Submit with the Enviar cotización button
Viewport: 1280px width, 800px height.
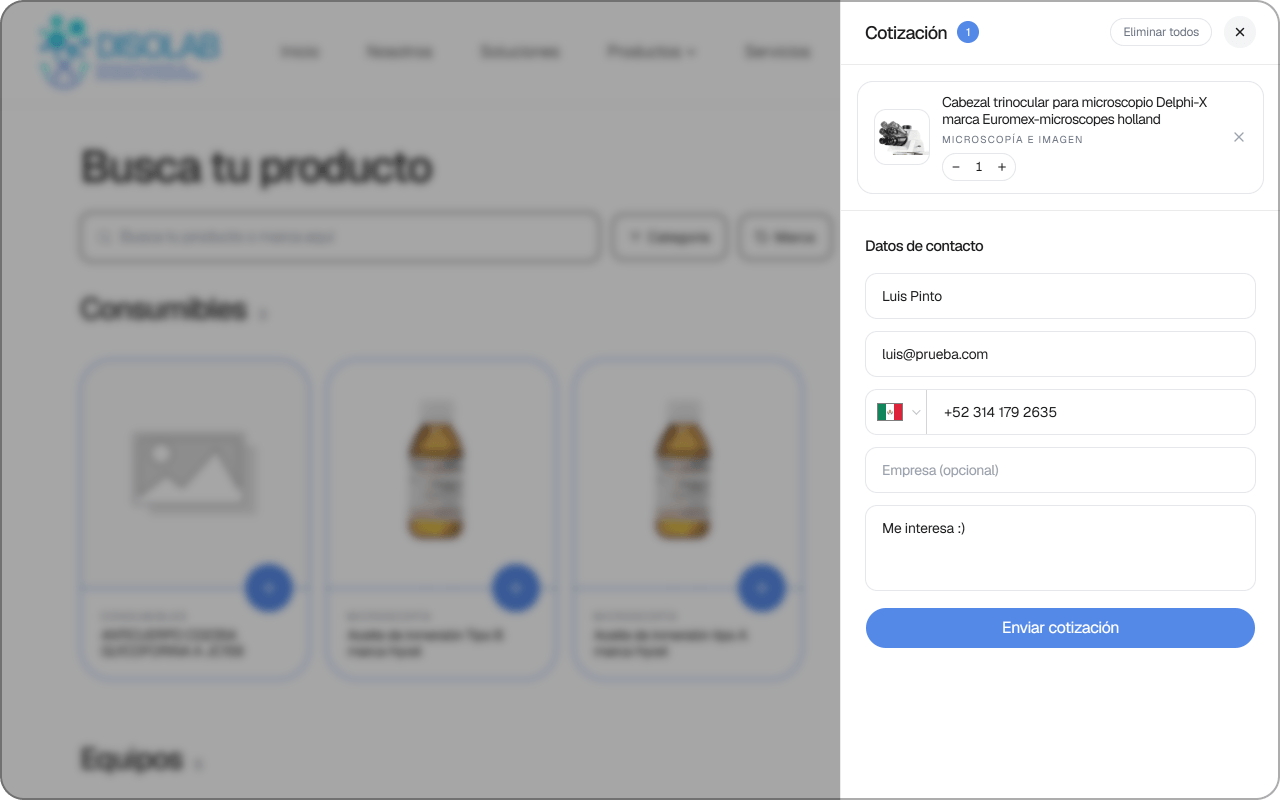point(1060,628)
